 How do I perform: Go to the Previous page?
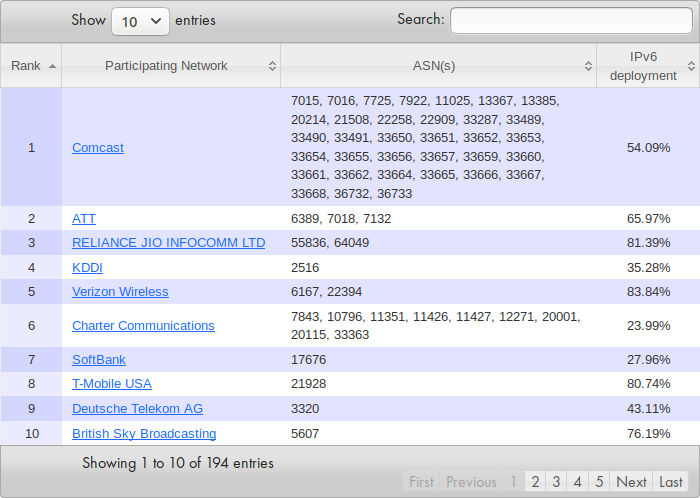click(471, 482)
